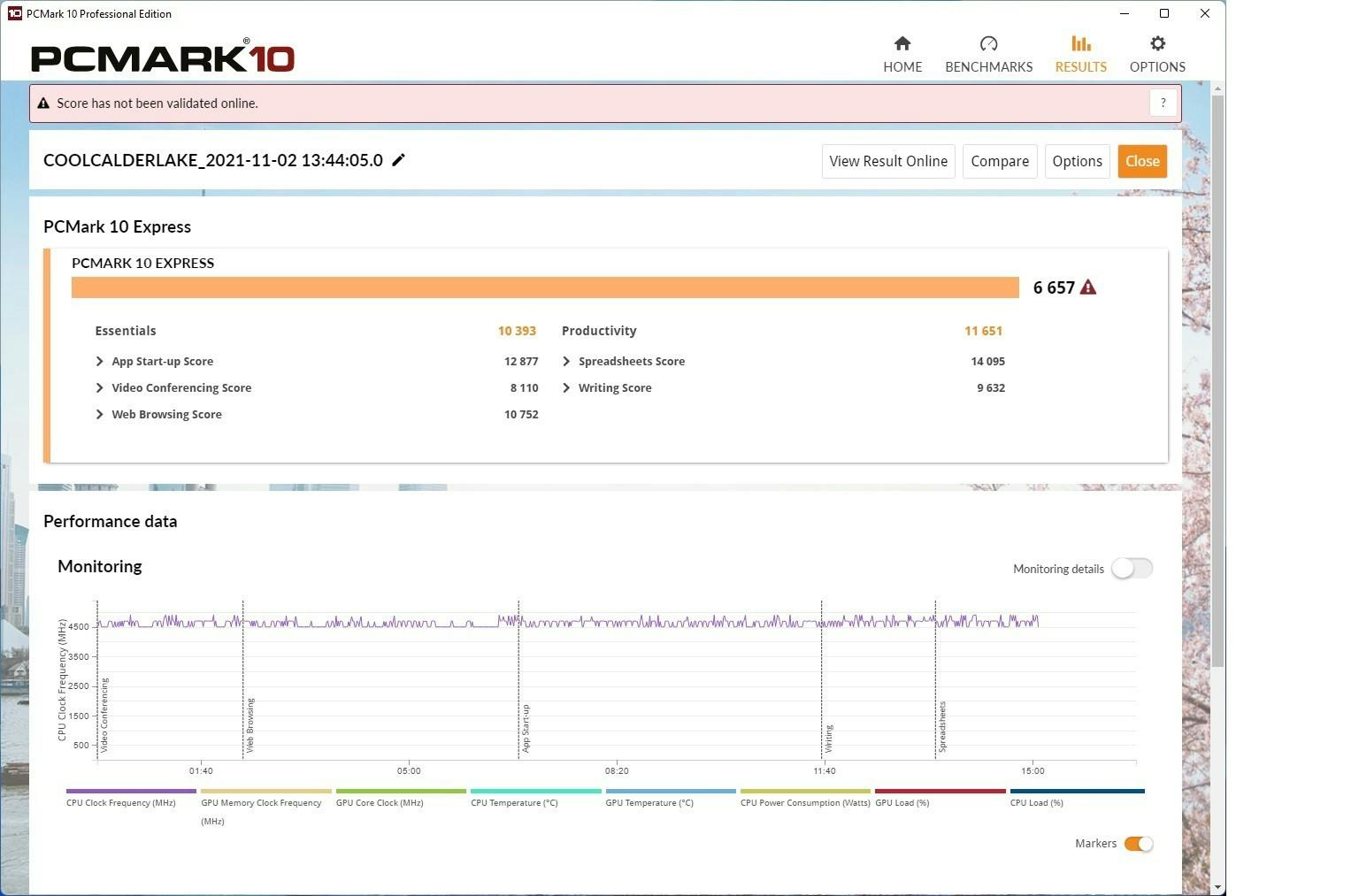Screen dimensions: 1359x896
Task: Click the question mark help icon
Action: [1163, 103]
